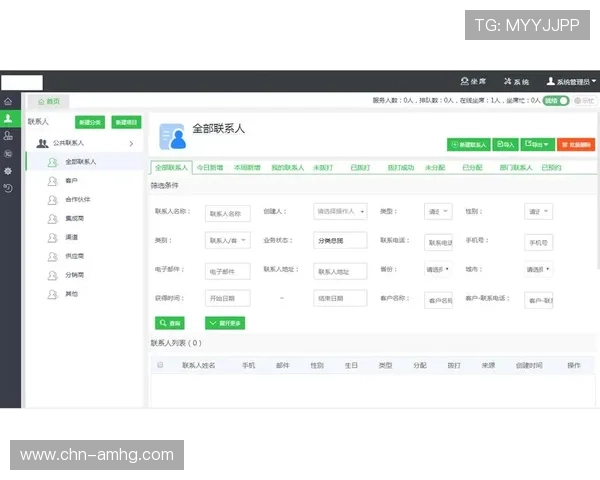Click the large 全部联系人 contact card icon
Image resolution: width=600 pixels, height=480 pixels.
point(173,136)
